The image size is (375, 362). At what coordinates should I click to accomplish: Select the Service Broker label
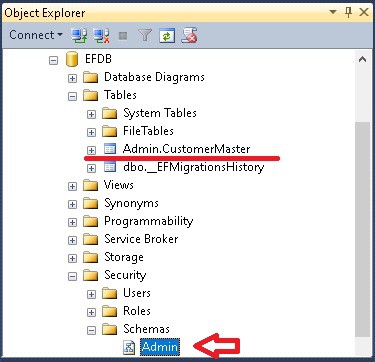[141, 239]
